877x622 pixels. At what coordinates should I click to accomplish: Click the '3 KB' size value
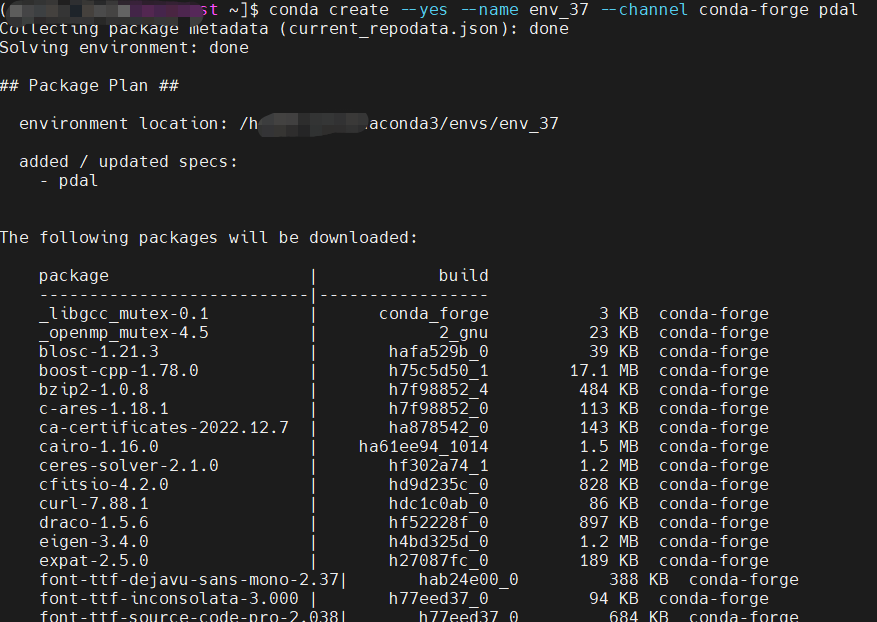[619, 314]
